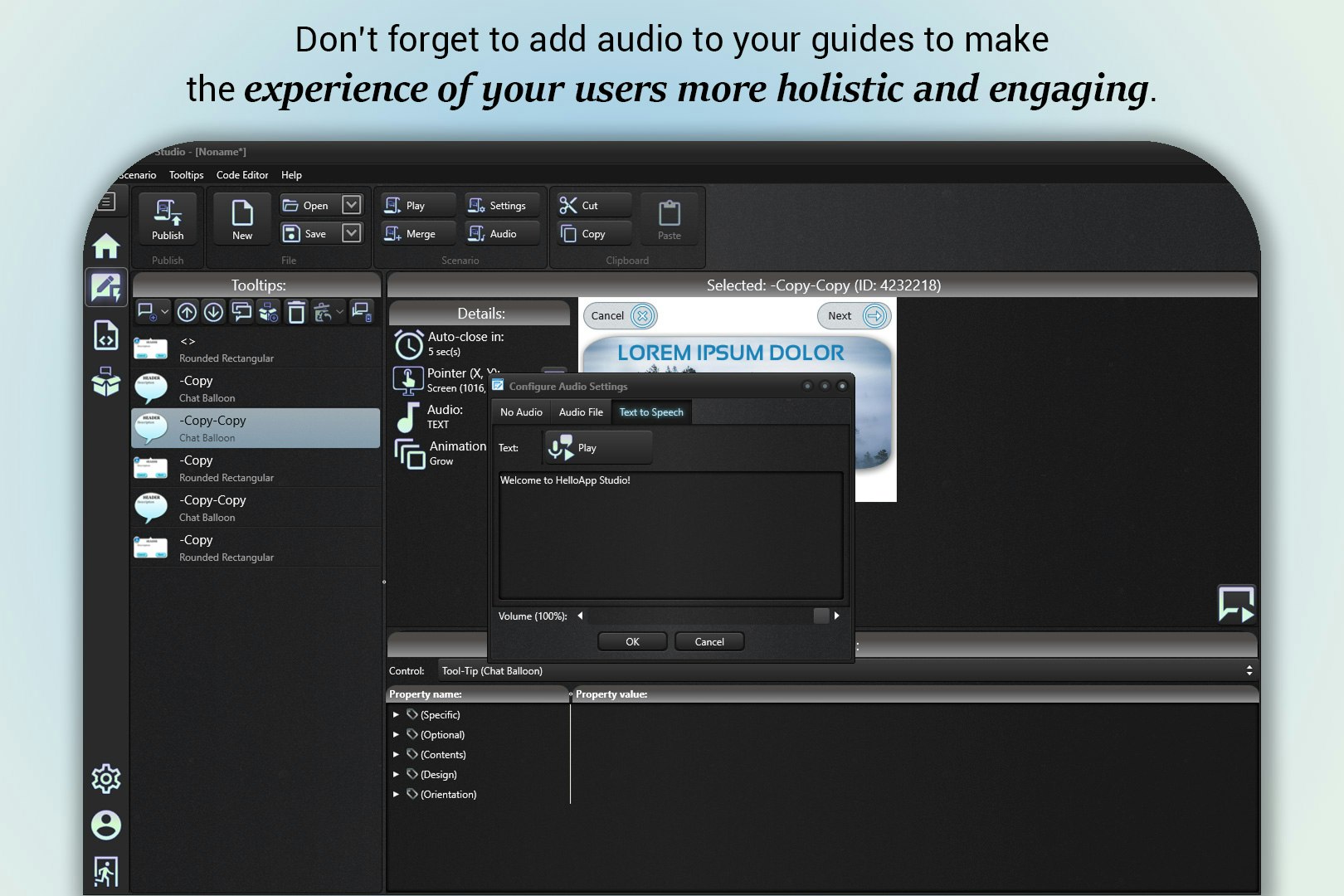Click the volume slider thumb
Screen dimensions: 1344x896
[821, 616]
